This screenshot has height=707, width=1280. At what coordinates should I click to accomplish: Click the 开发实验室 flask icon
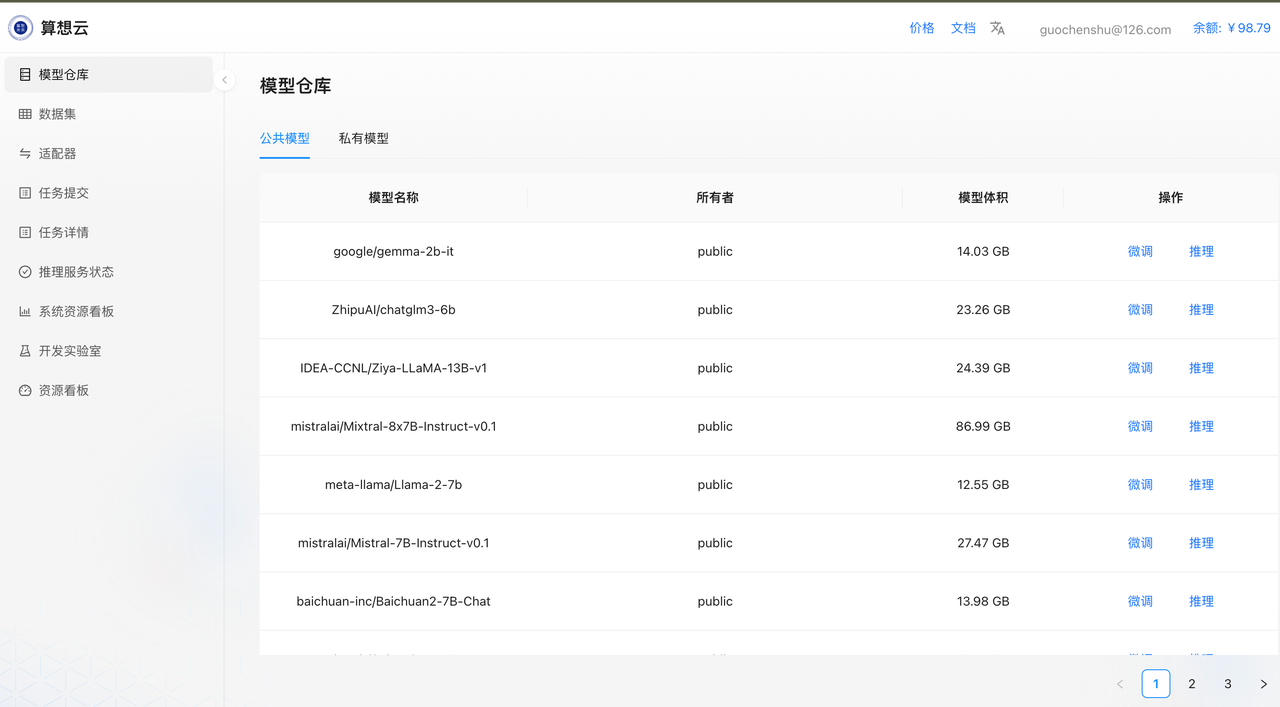pos(25,351)
